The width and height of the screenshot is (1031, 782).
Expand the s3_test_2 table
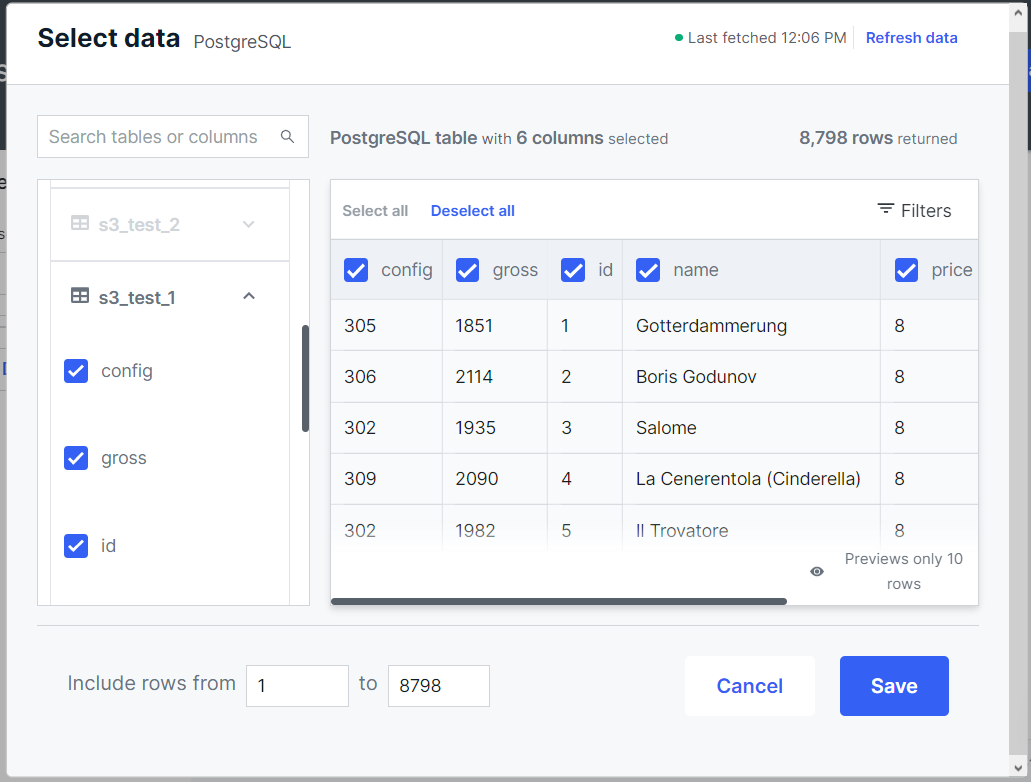coord(248,224)
